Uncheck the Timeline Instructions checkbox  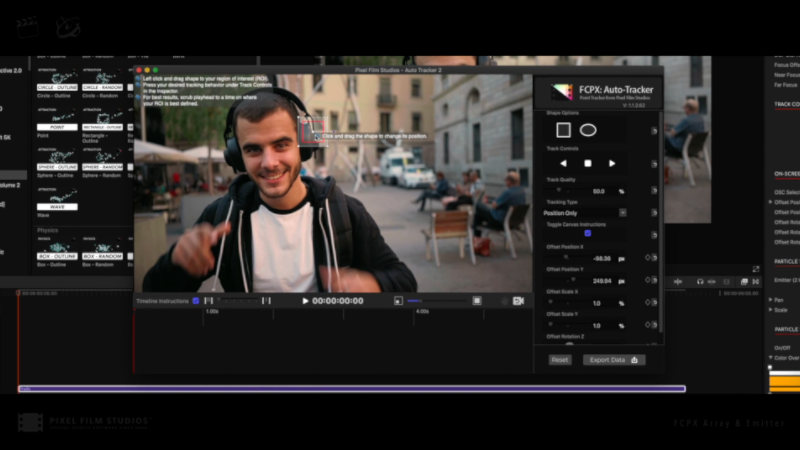pyautogui.click(x=196, y=301)
